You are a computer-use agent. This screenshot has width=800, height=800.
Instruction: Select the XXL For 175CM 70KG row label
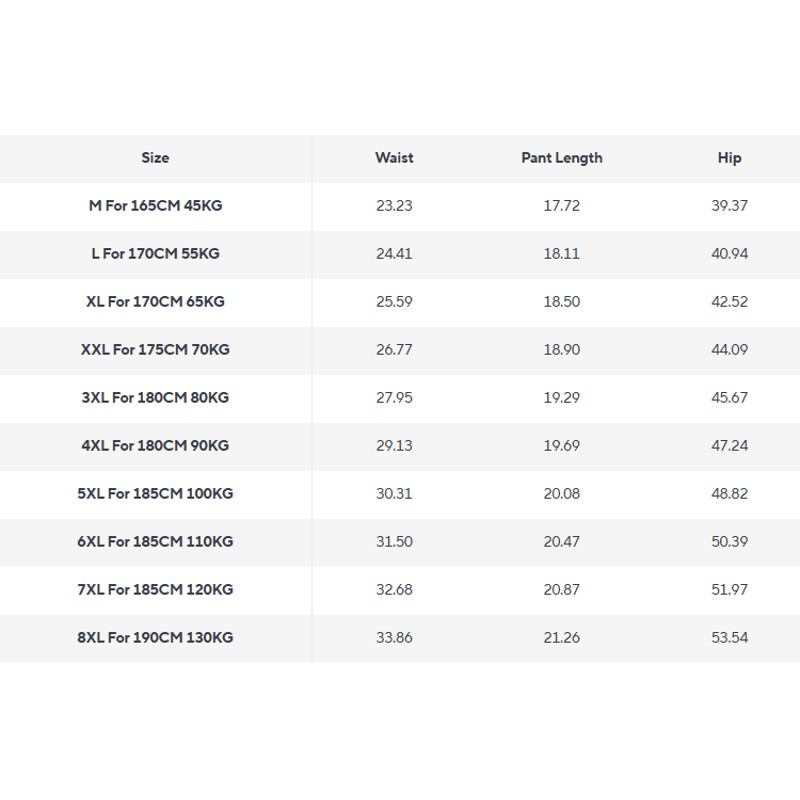point(155,350)
